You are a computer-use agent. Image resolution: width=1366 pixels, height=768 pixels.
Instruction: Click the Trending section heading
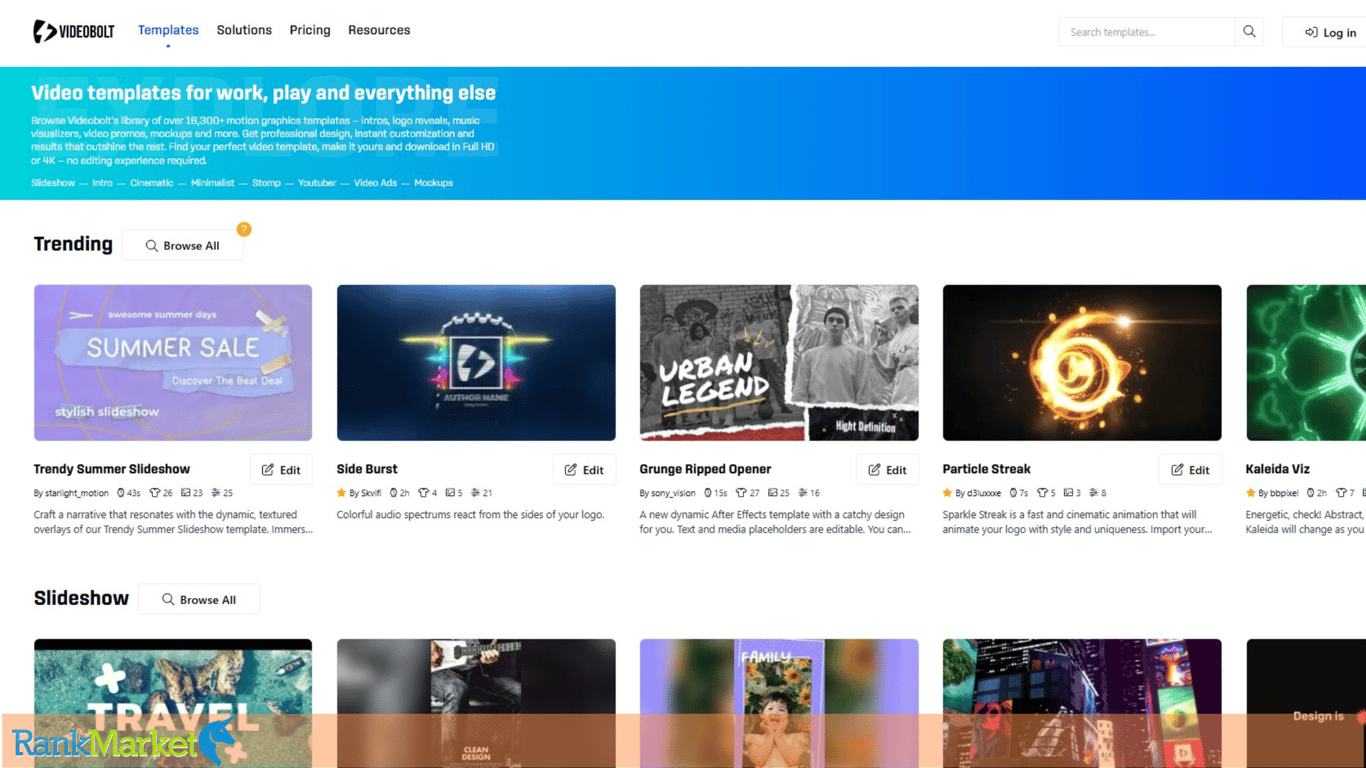[x=73, y=244]
